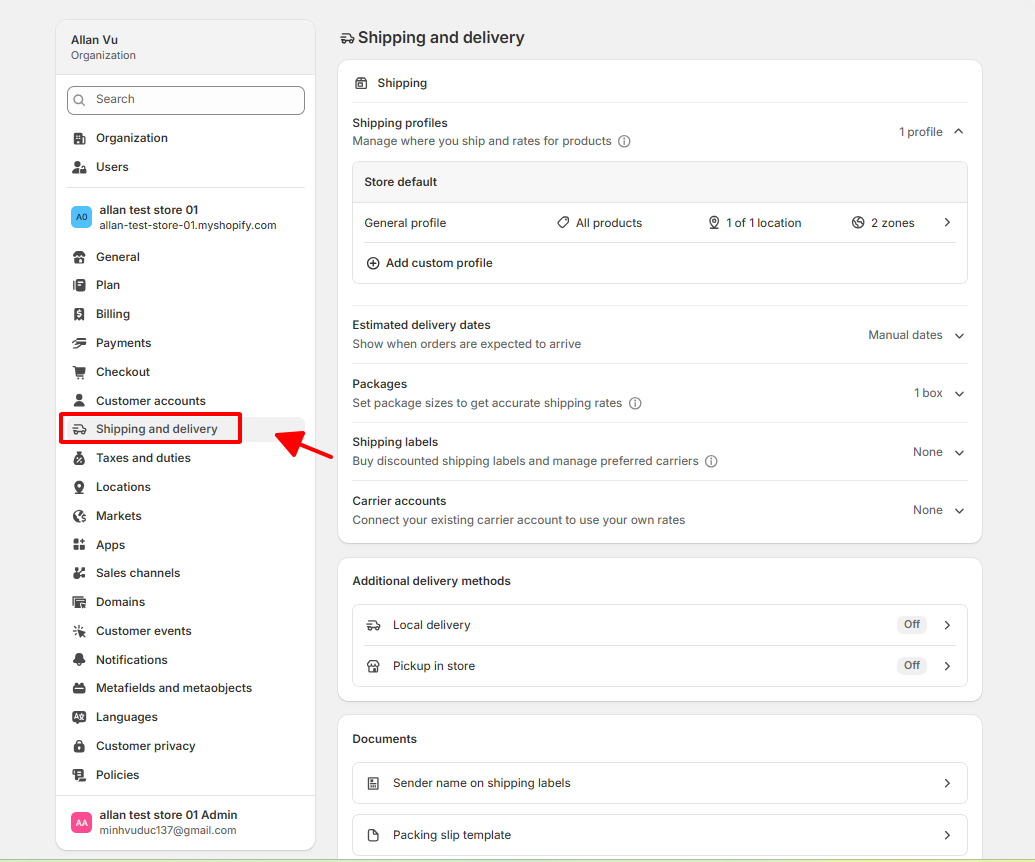Expand the Estimated delivery dates chevron
1035x862 pixels.
[x=959, y=335]
